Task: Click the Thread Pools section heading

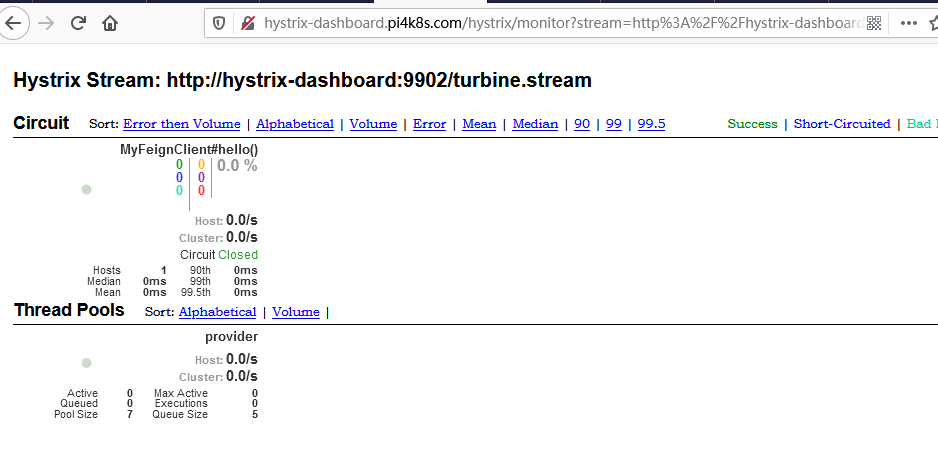Action: 69,310
